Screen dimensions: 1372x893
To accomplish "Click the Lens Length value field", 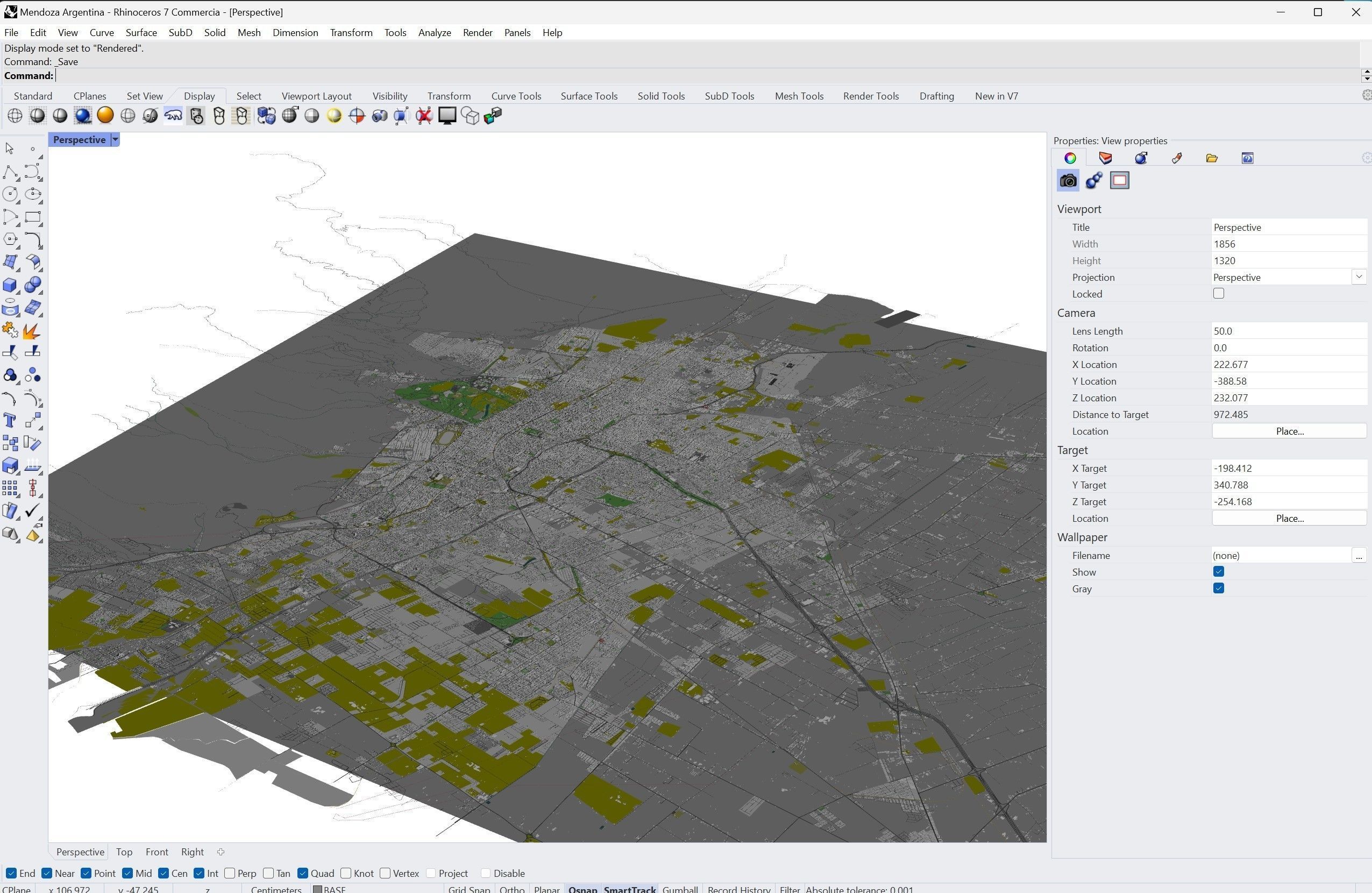I will coord(1289,331).
